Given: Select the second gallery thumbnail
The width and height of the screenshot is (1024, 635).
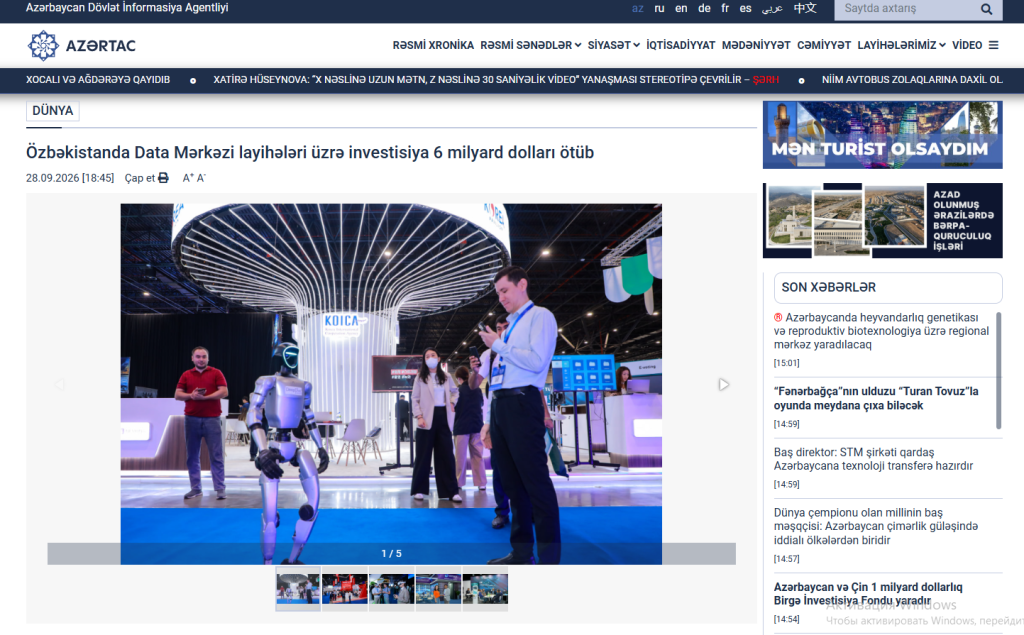Looking at the screenshot, I should click(x=345, y=589).
